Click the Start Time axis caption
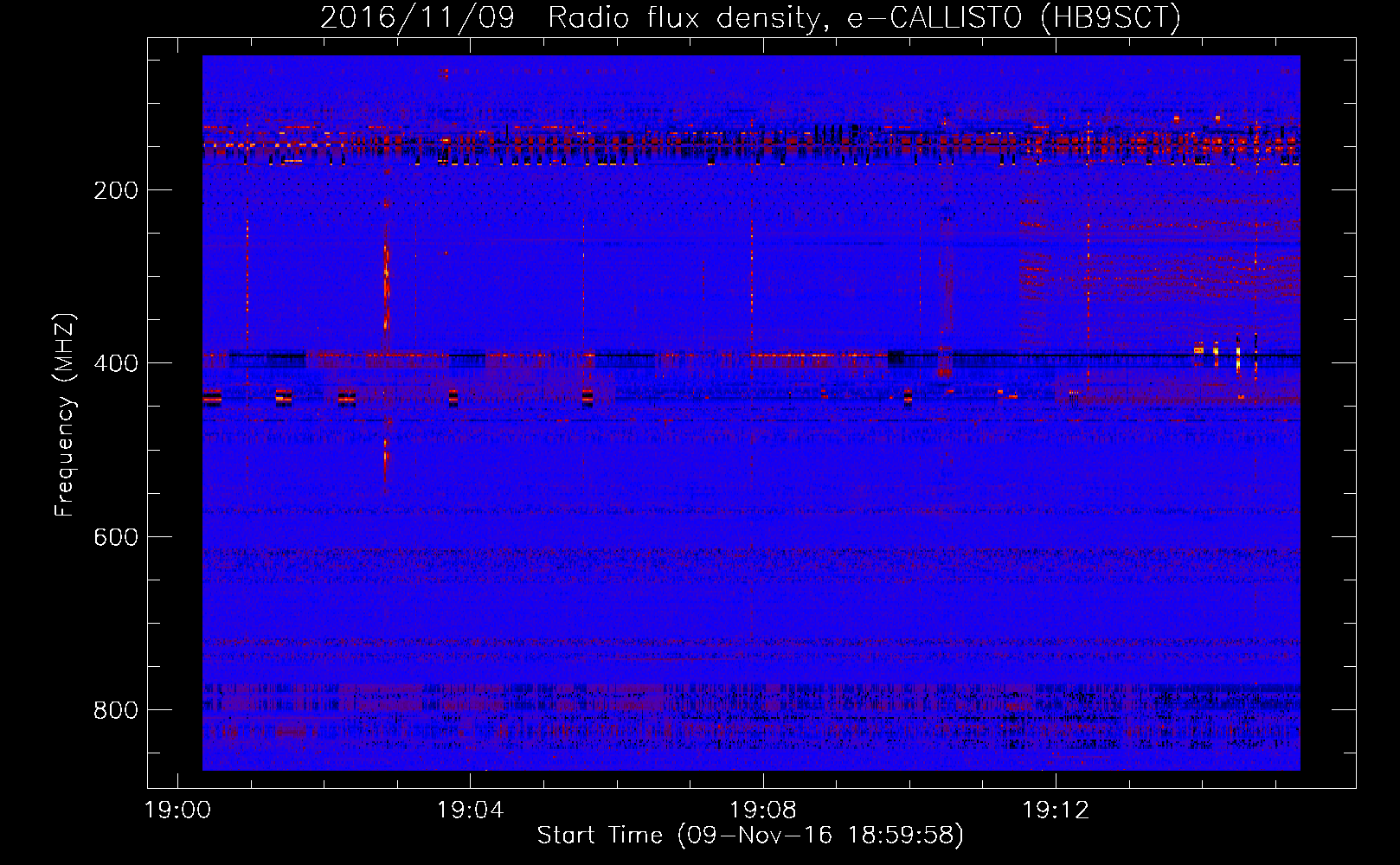Viewport: 1400px width, 865px height. point(750,836)
